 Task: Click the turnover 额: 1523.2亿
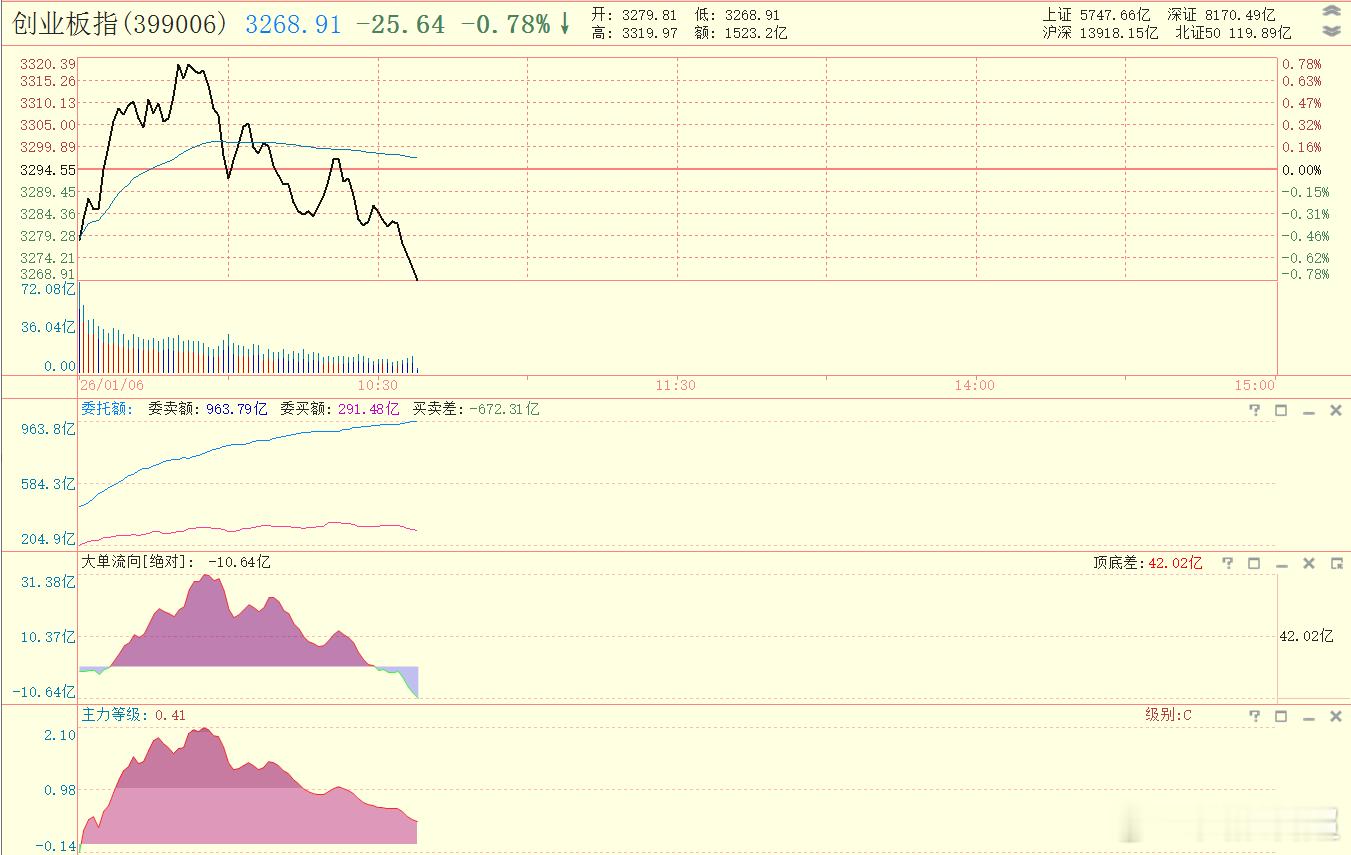click(741, 33)
